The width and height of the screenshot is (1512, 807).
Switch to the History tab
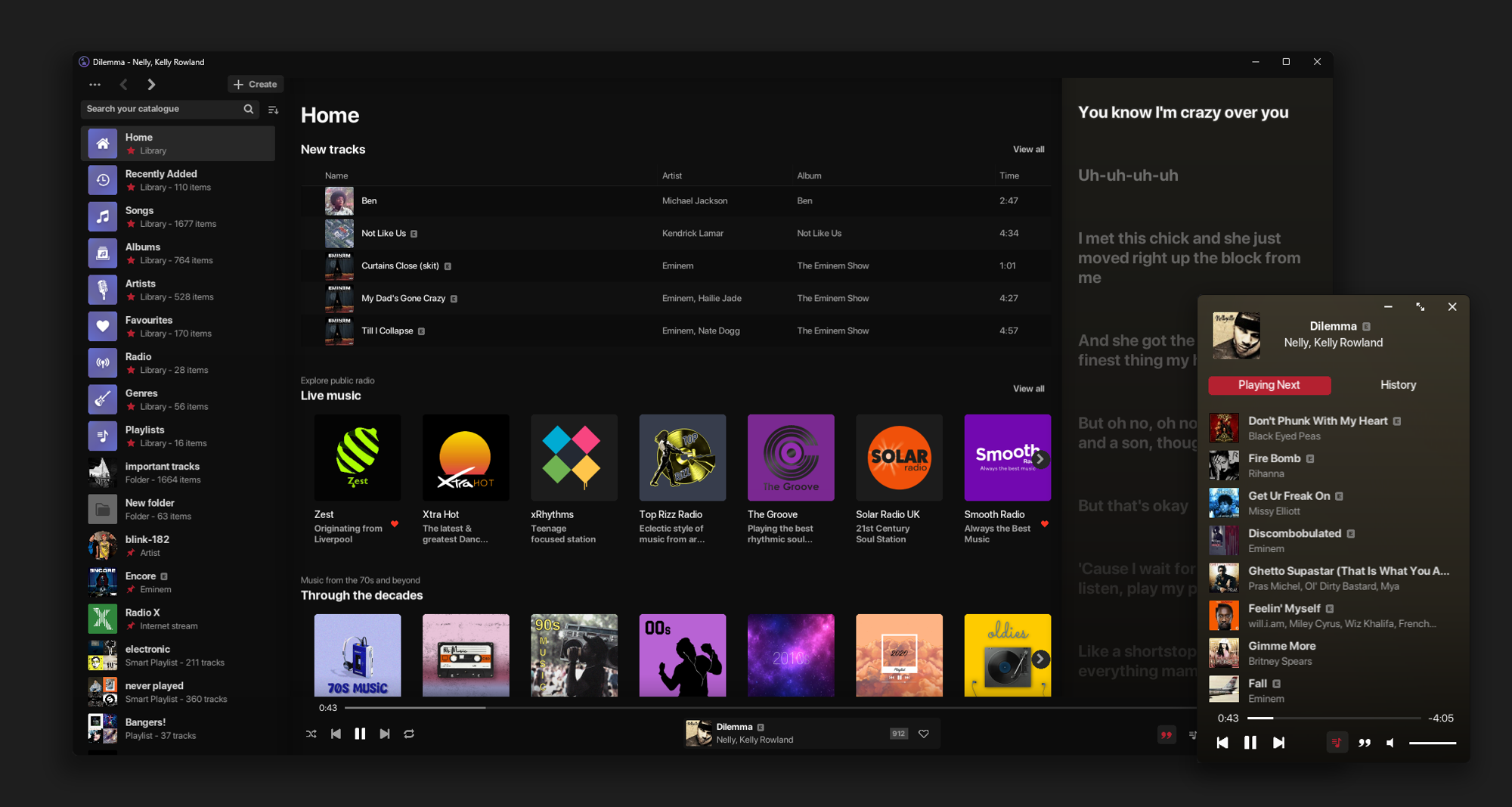(1399, 385)
